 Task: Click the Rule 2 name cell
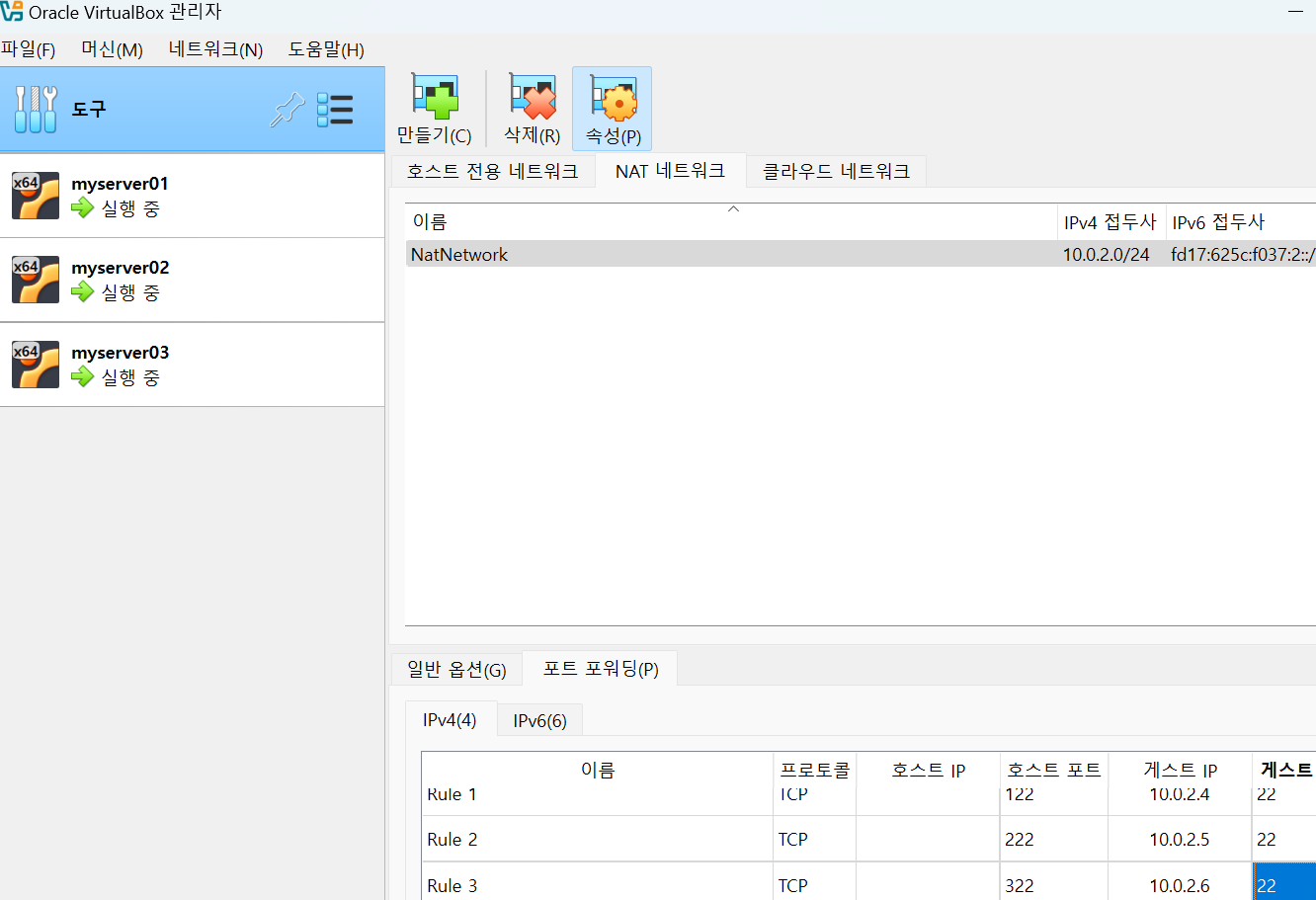598,839
